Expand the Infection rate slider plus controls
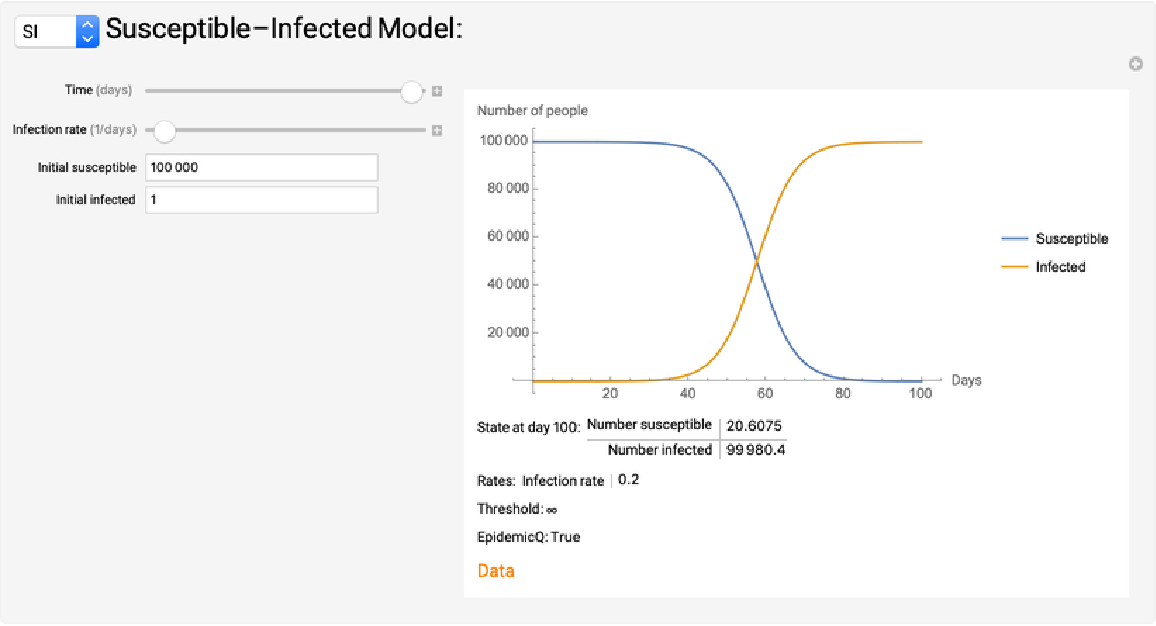The image size is (1156, 626). pyautogui.click(x=437, y=130)
